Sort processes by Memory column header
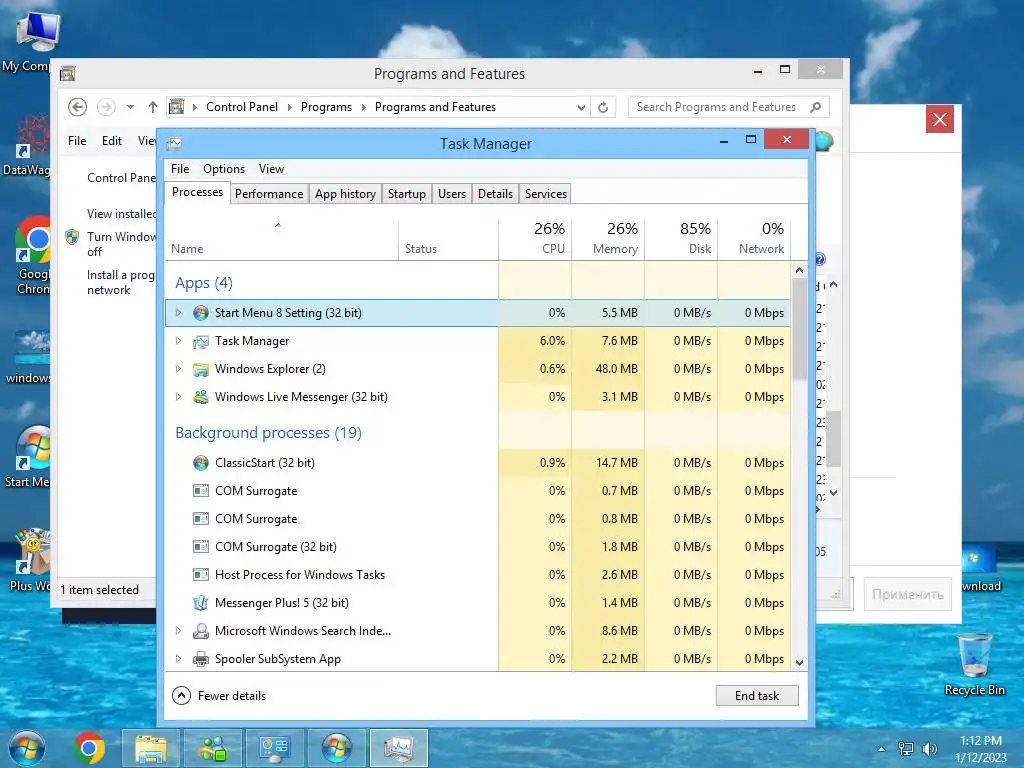Viewport: 1024px width, 768px height. pos(608,239)
